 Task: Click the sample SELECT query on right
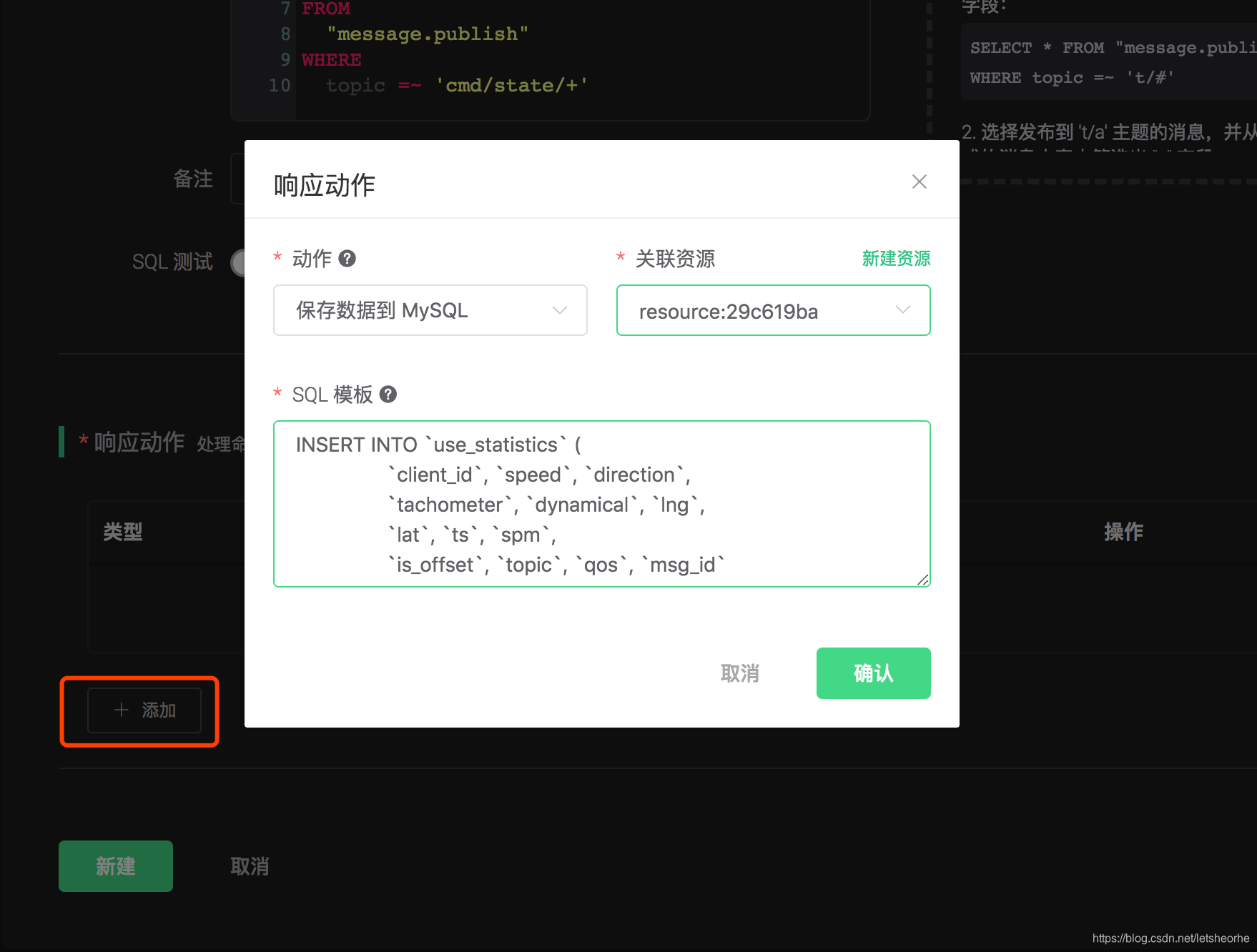click(x=1109, y=62)
